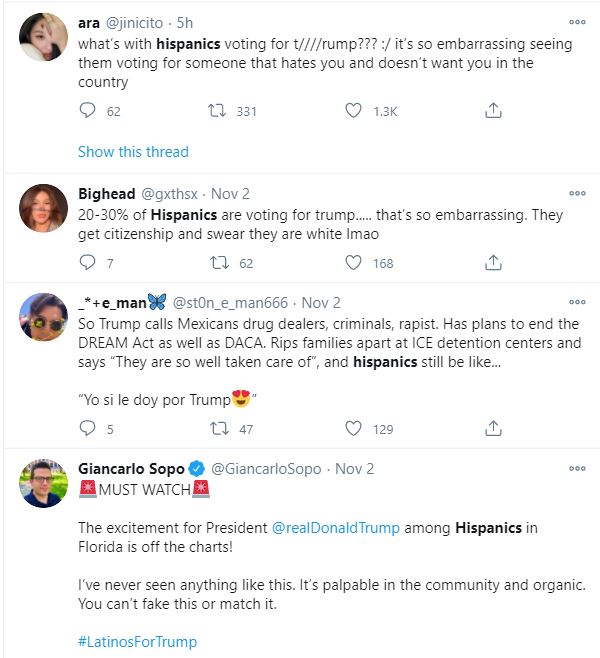Reply to Bighead's tweet with 7 replies
This screenshot has width=600, height=658.
87,262
